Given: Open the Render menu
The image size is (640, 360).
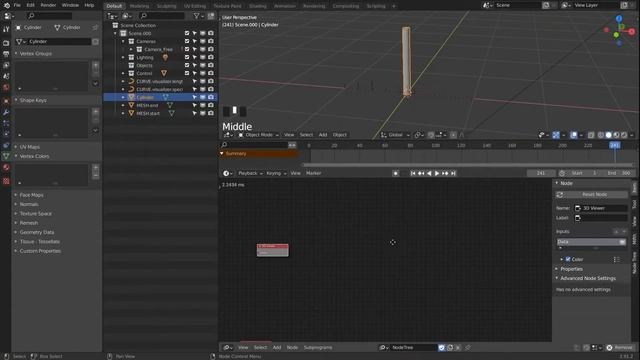Looking at the screenshot, I should click(48, 5).
